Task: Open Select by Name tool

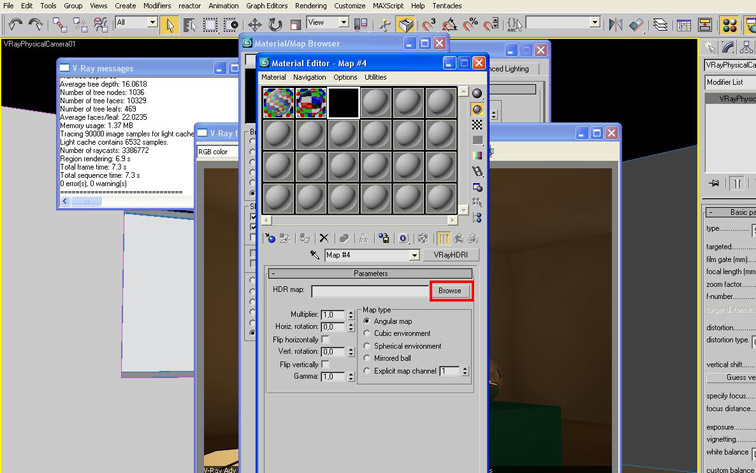Action: [x=189, y=25]
